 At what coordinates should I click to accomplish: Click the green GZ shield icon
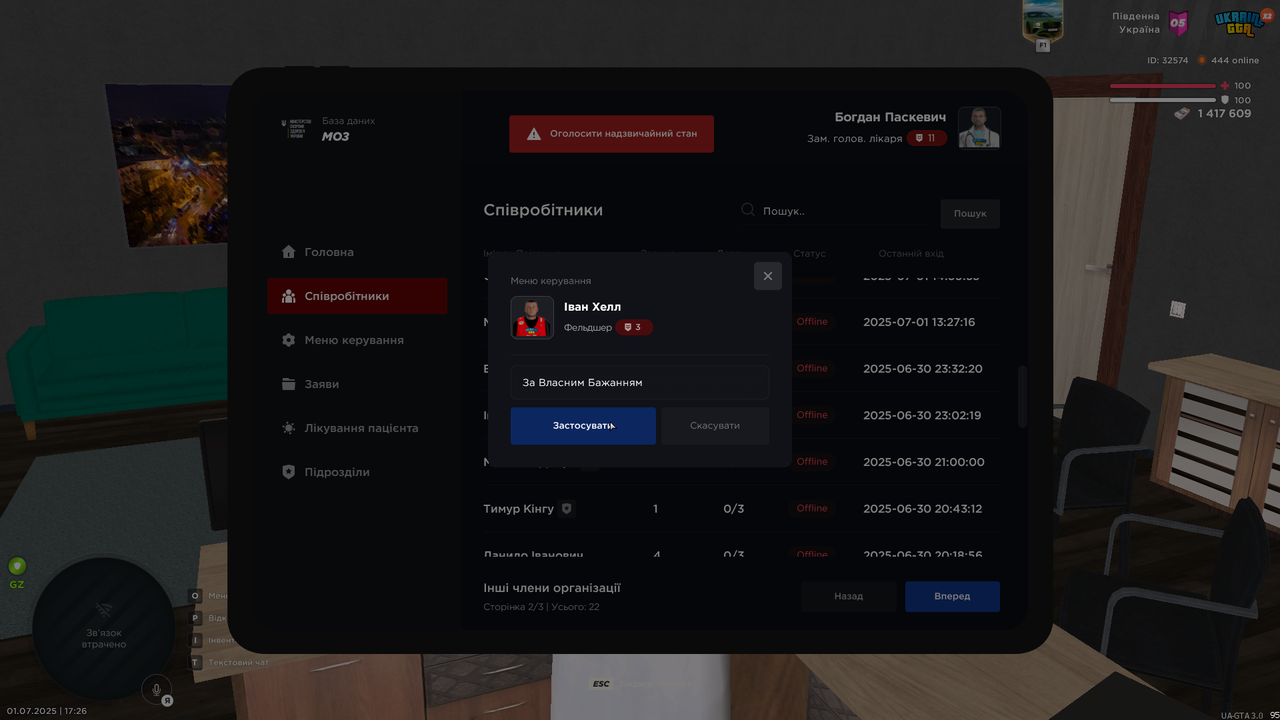pyautogui.click(x=17, y=566)
